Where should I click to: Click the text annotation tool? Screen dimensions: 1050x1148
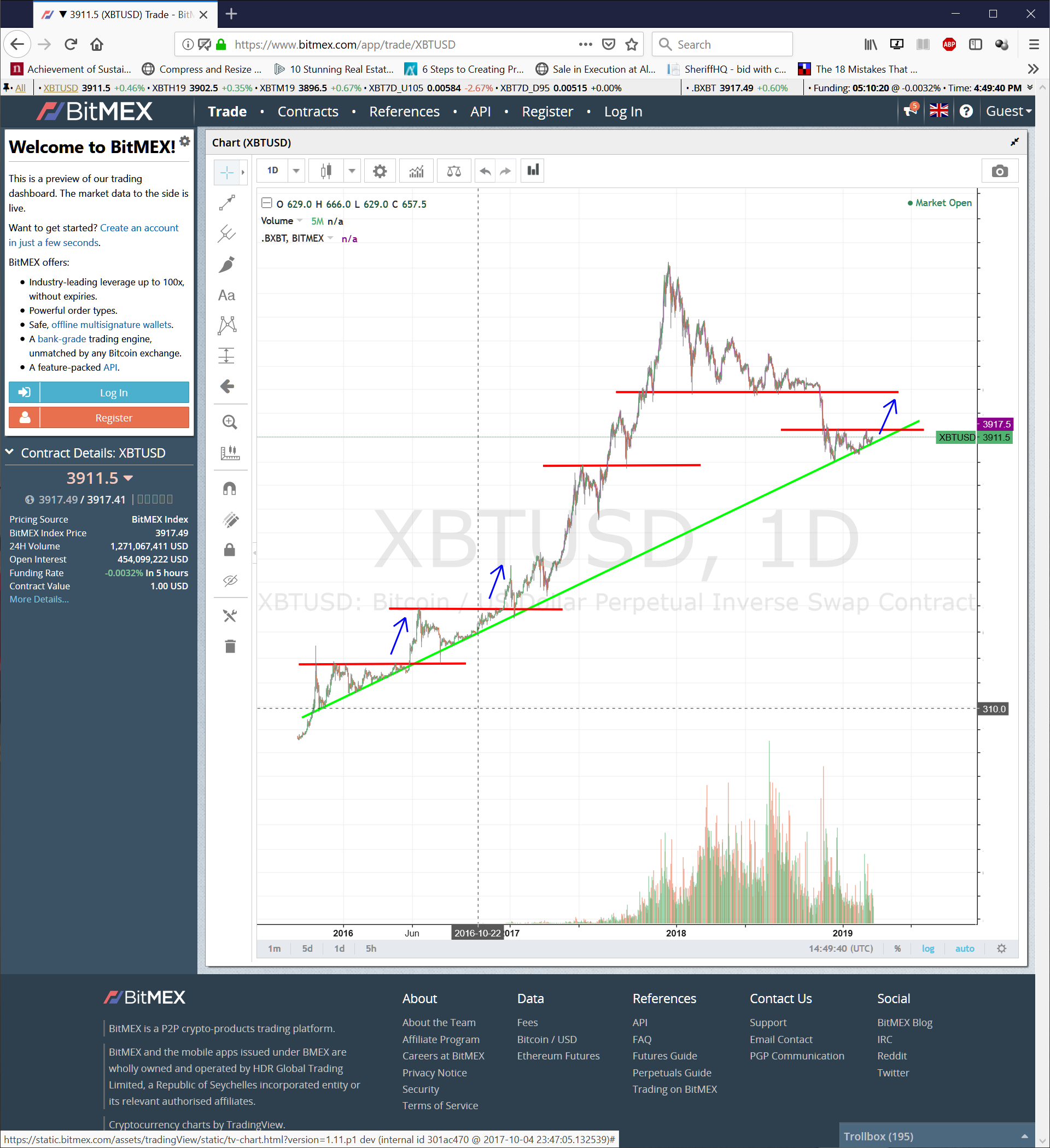[227, 295]
